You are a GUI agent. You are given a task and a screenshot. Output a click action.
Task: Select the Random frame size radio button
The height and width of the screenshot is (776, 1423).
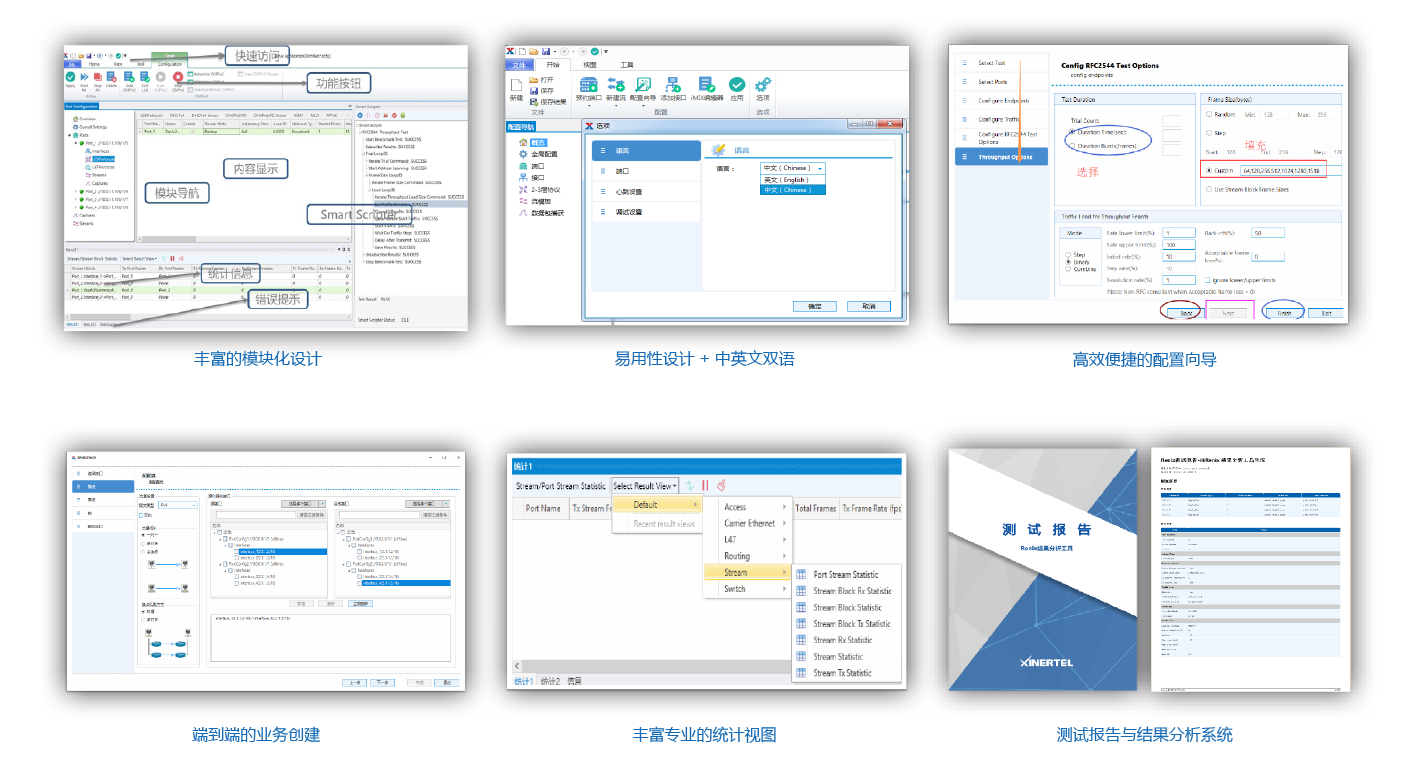pos(1208,114)
